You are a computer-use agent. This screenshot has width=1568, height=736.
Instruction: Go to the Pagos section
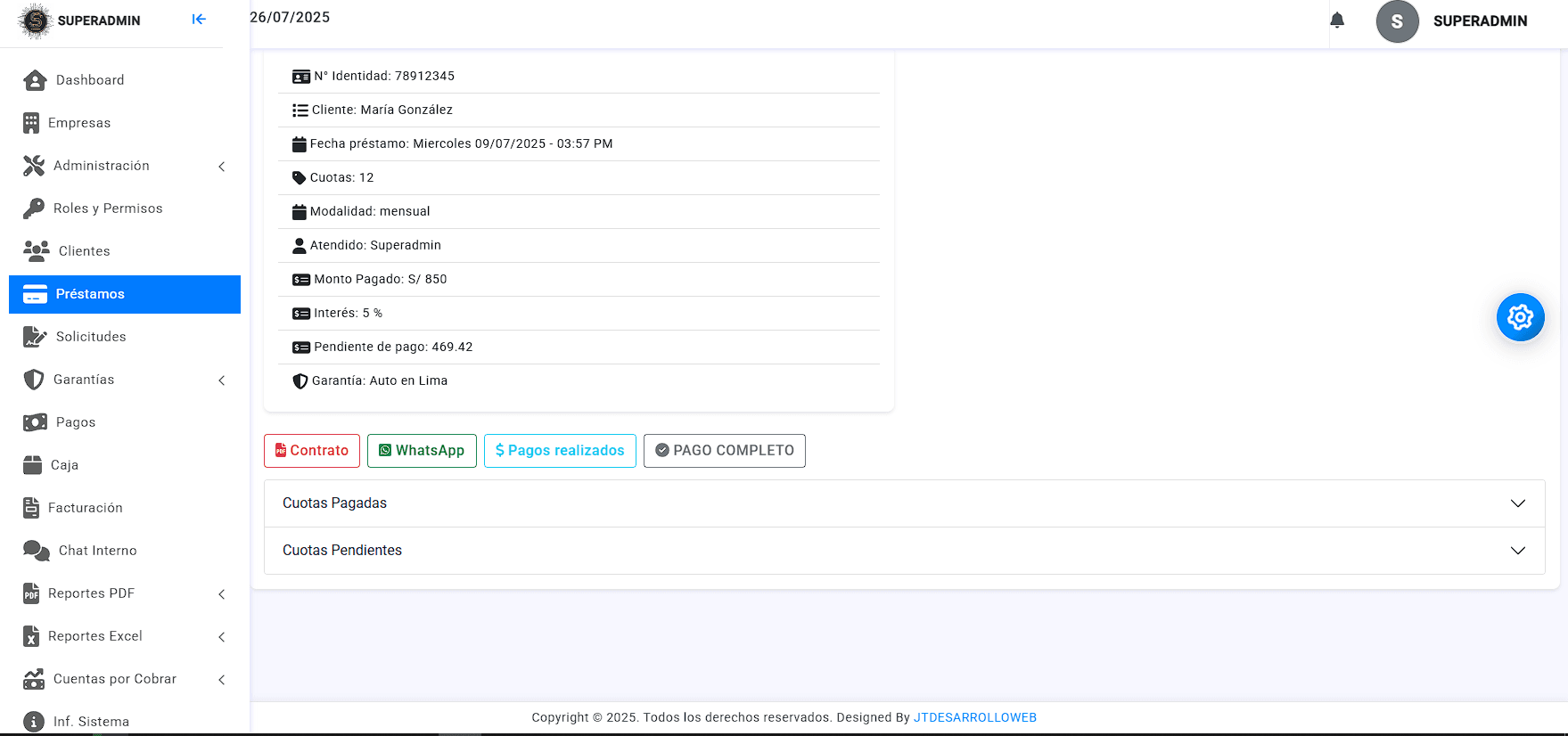point(75,422)
